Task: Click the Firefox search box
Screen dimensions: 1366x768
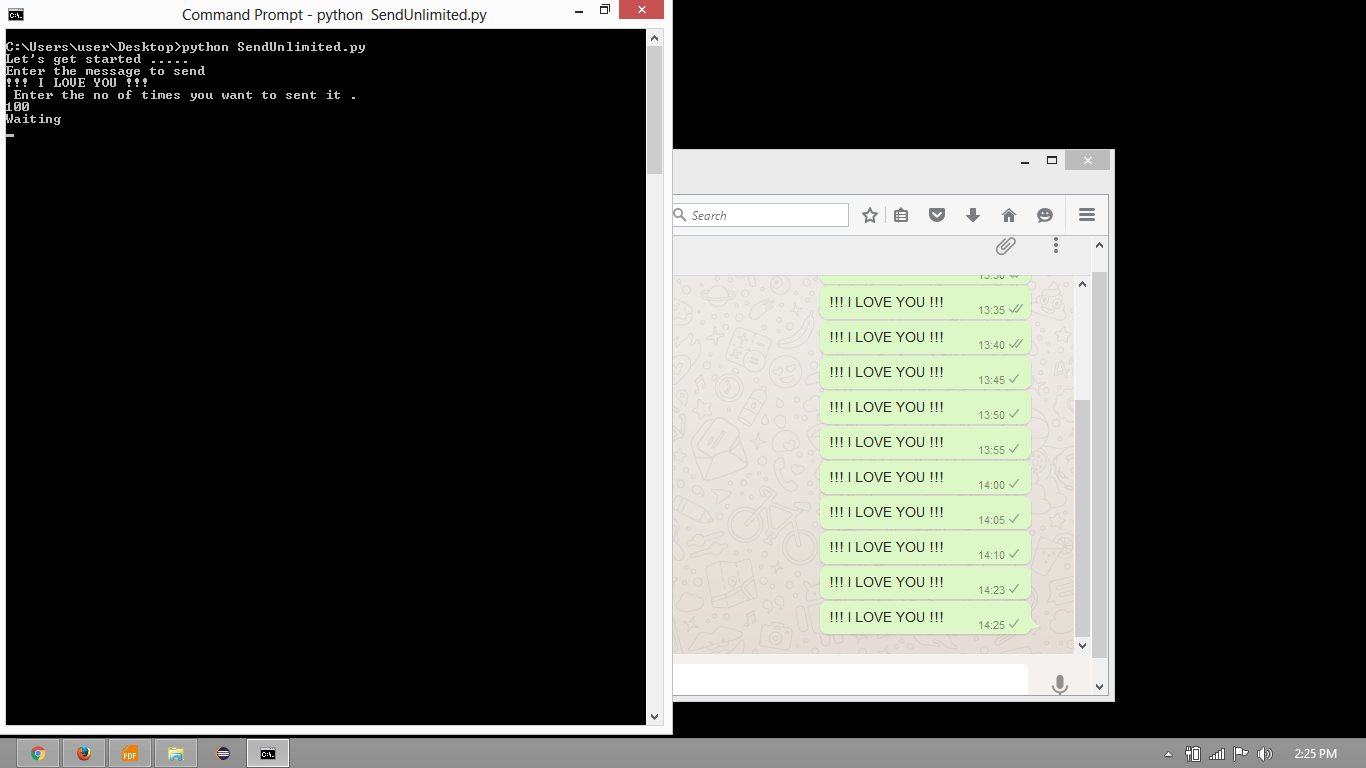Action: (x=761, y=215)
